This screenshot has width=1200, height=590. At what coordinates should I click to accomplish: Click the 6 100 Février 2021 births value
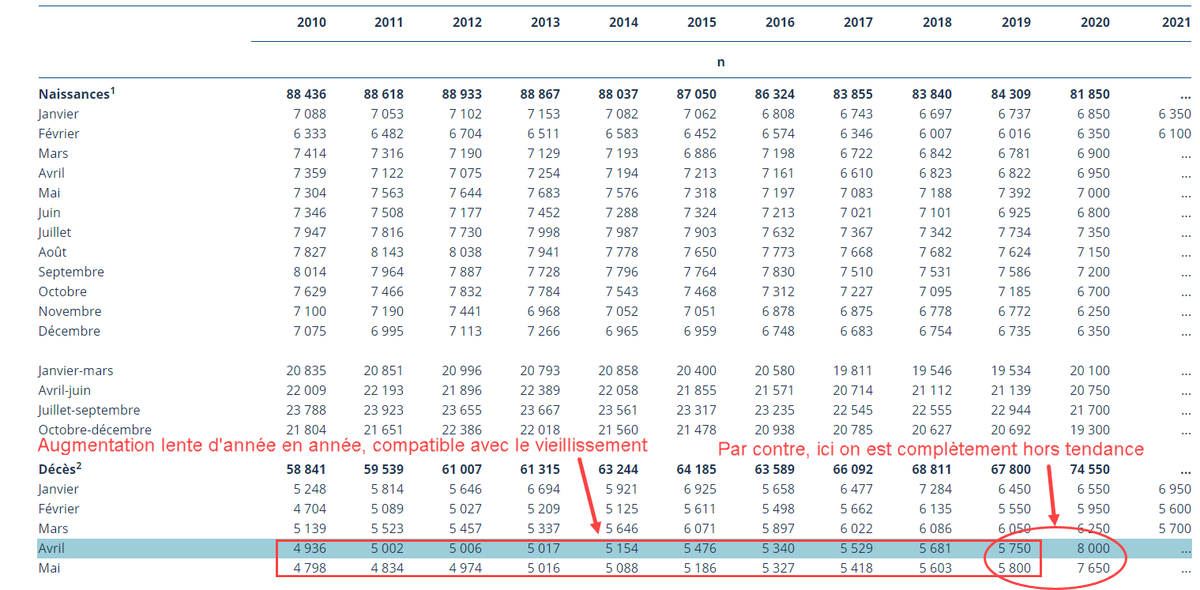(x=1175, y=133)
